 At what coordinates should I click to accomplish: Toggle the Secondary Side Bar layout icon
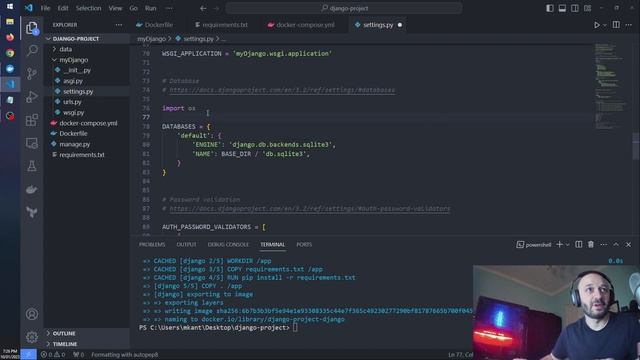pos(575,8)
